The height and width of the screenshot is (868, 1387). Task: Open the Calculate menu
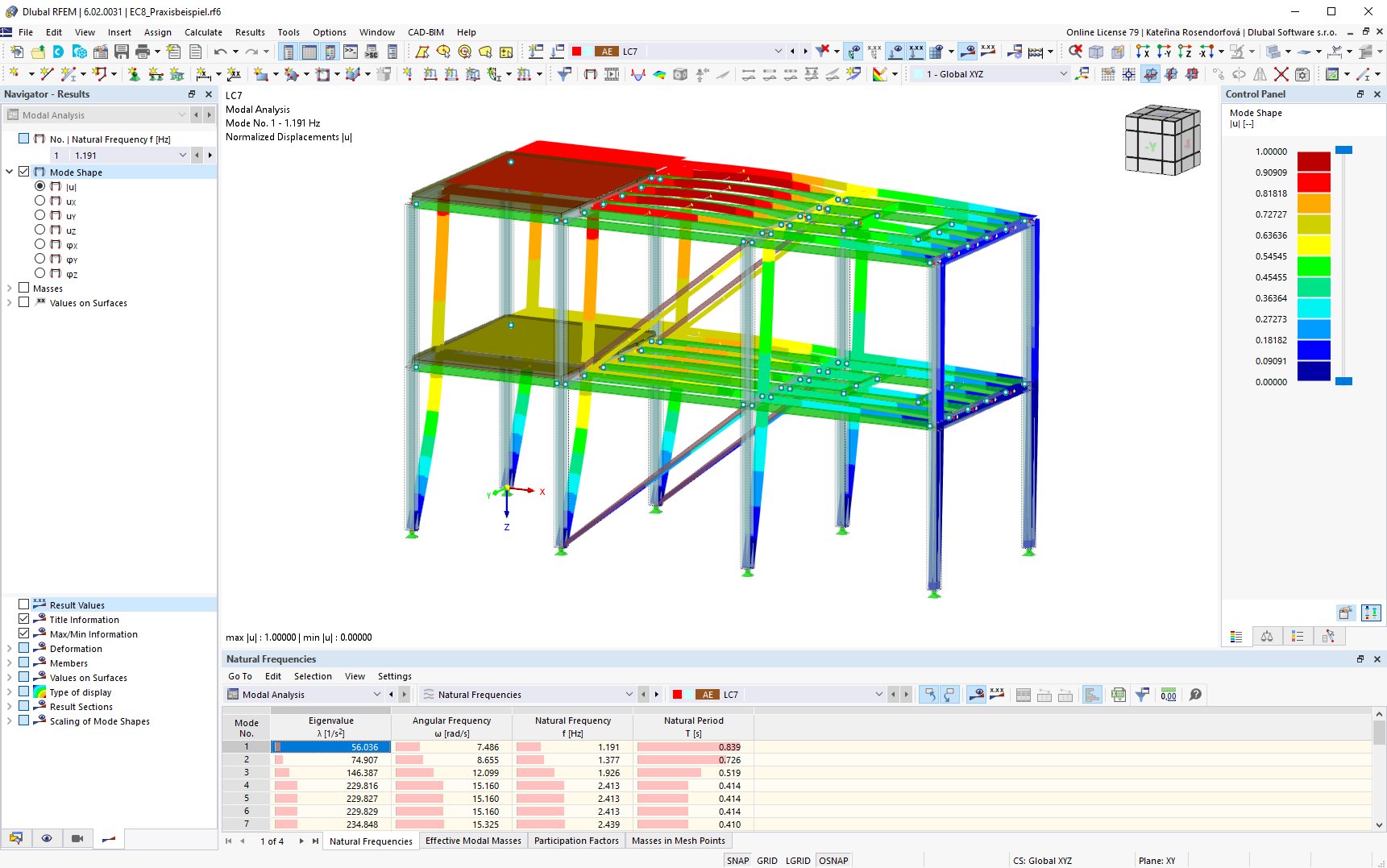point(203,32)
